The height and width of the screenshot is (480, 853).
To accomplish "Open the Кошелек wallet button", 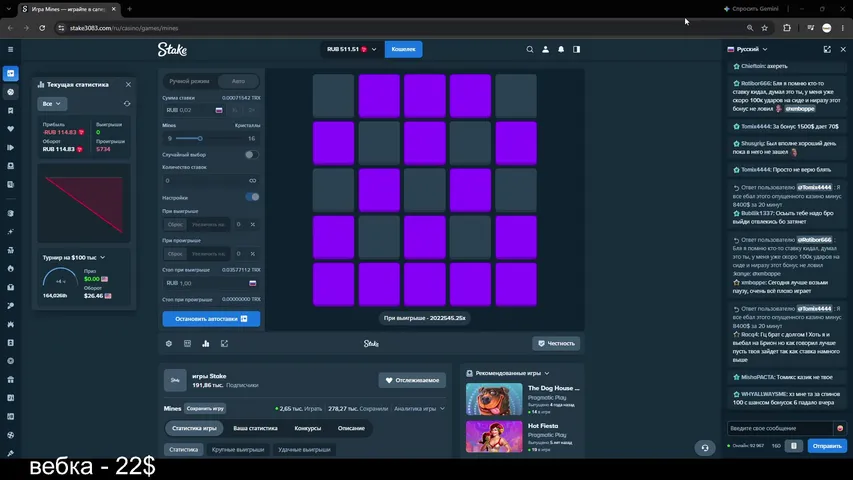I will (403, 49).
